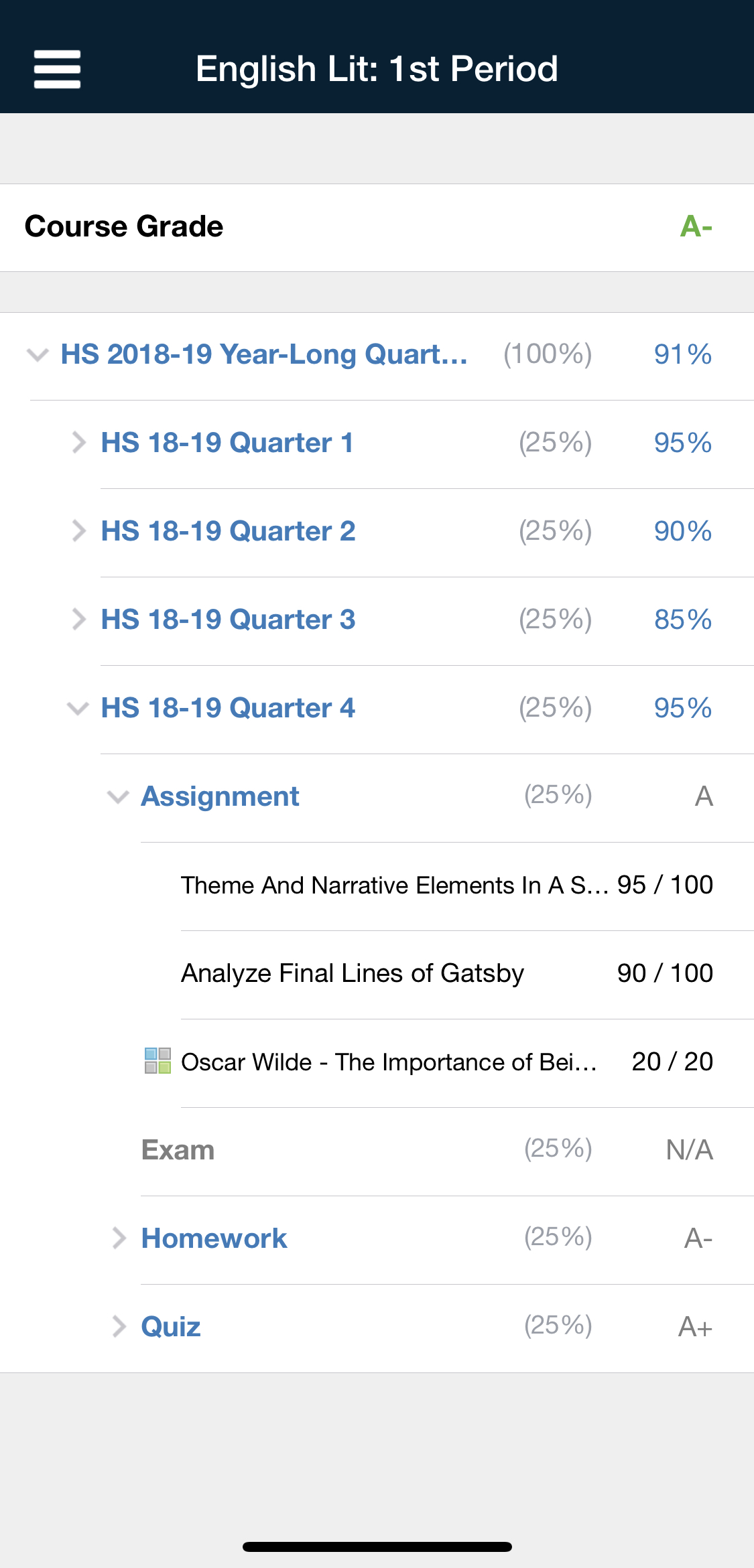The width and height of the screenshot is (754, 1568).
Task: Open the Assignment category link
Action: (x=218, y=796)
